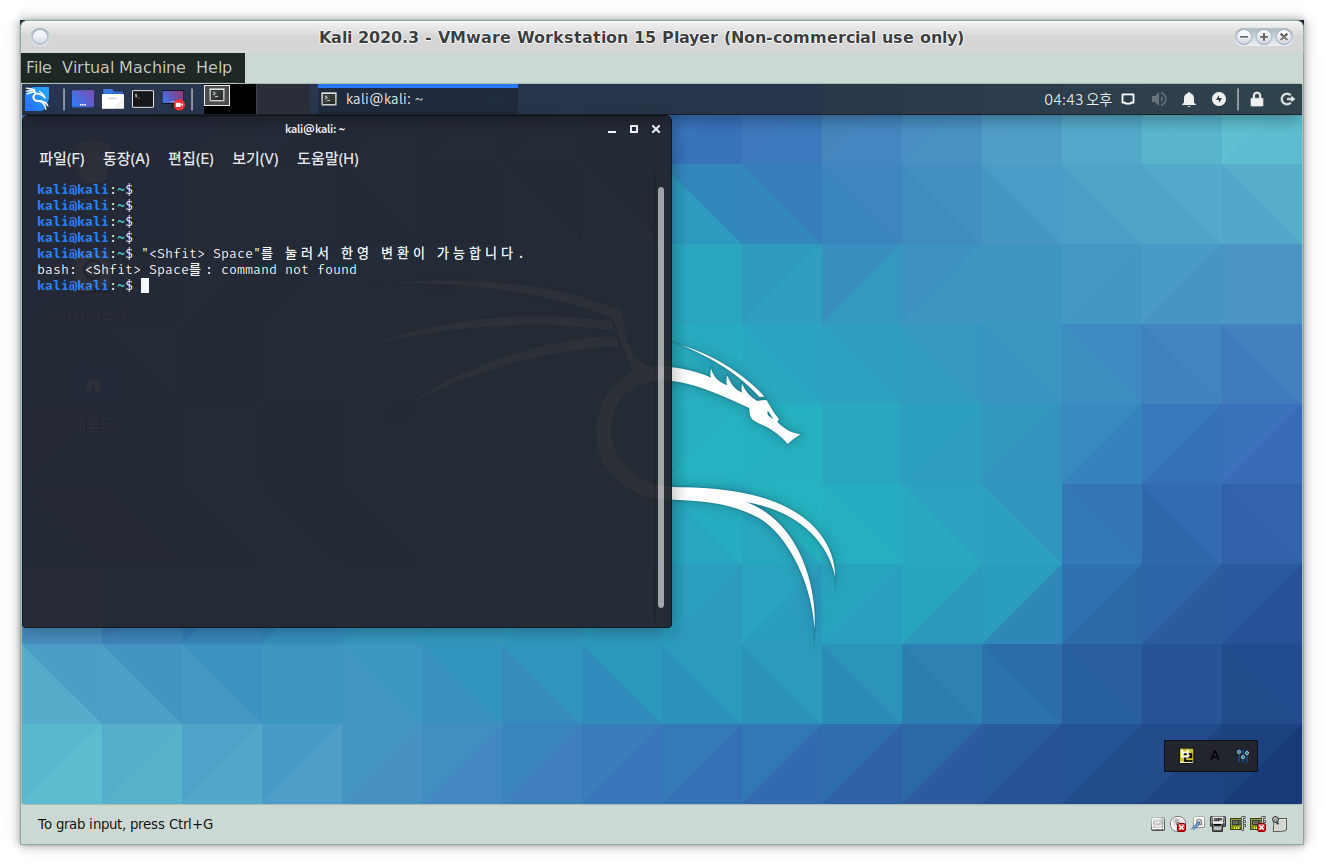
Task: Open the screen recorder panel launcher
Action: [173, 99]
